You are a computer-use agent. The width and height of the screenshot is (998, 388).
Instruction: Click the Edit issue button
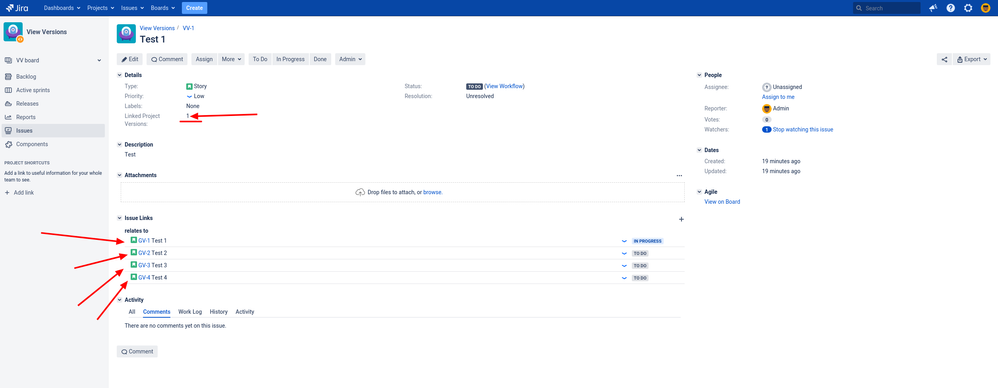(130, 59)
